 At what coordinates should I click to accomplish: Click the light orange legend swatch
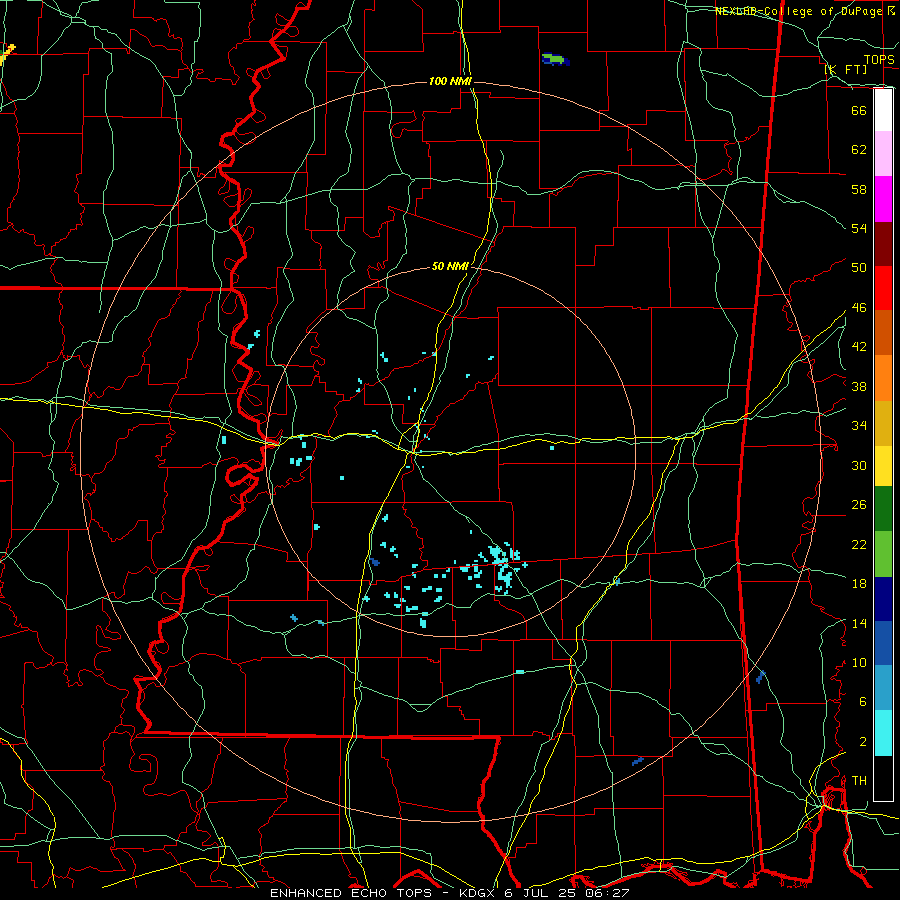tap(883, 378)
